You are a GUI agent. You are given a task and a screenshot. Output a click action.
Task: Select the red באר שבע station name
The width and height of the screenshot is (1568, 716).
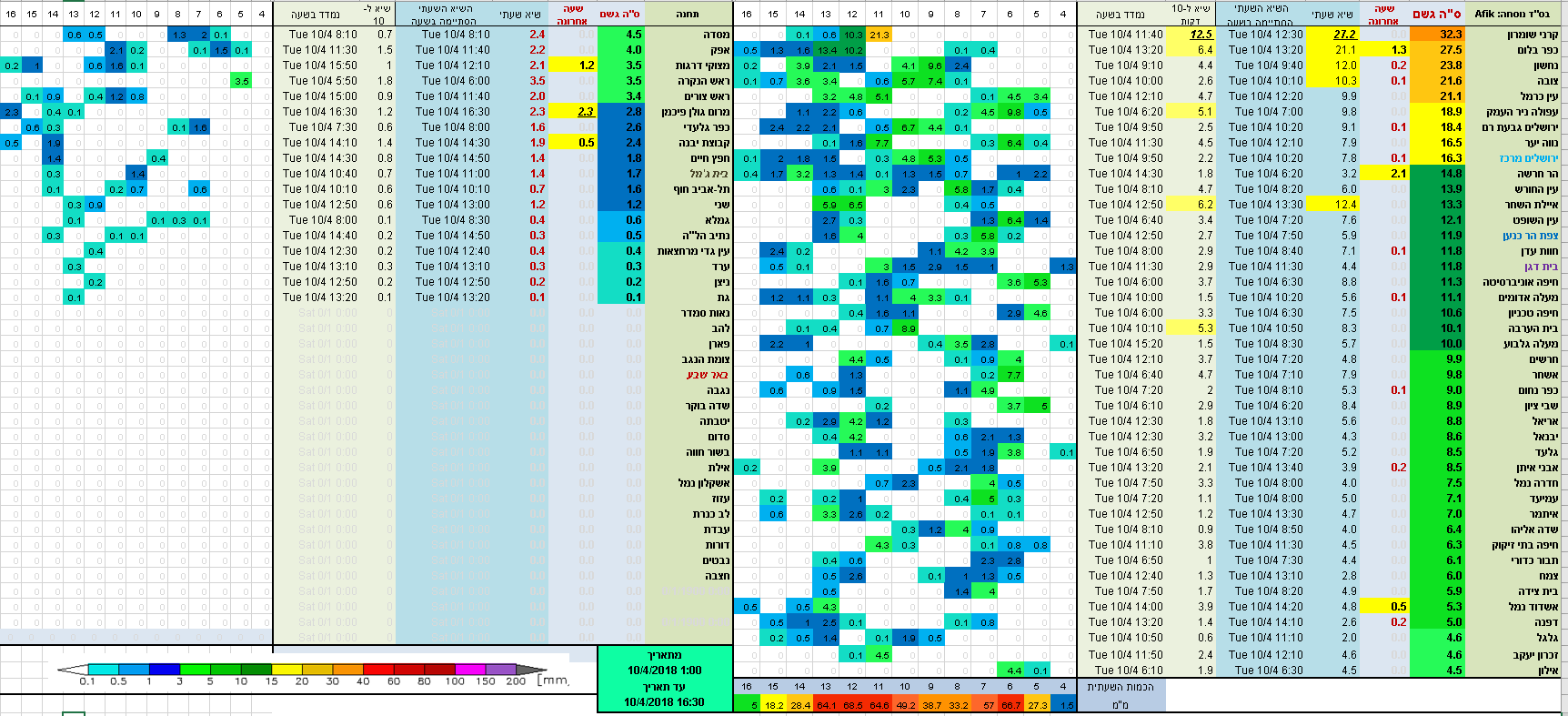(x=707, y=375)
